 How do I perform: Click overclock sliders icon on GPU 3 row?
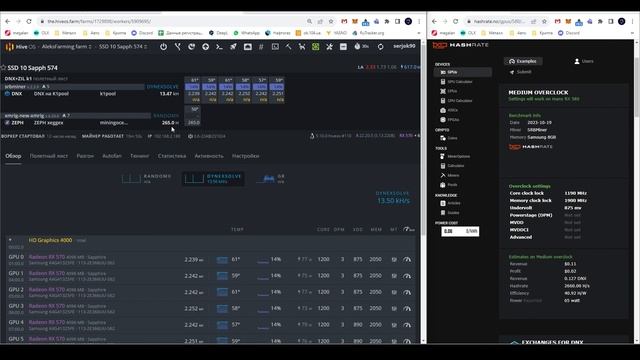point(394,309)
